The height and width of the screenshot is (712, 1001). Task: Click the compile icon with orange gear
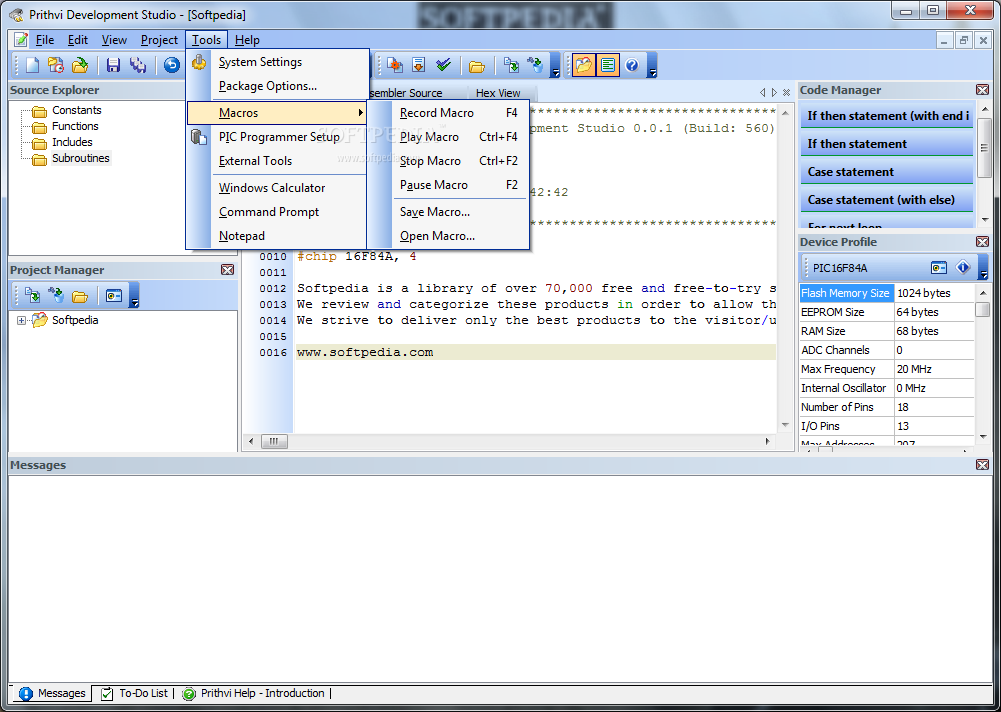pos(395,64)
